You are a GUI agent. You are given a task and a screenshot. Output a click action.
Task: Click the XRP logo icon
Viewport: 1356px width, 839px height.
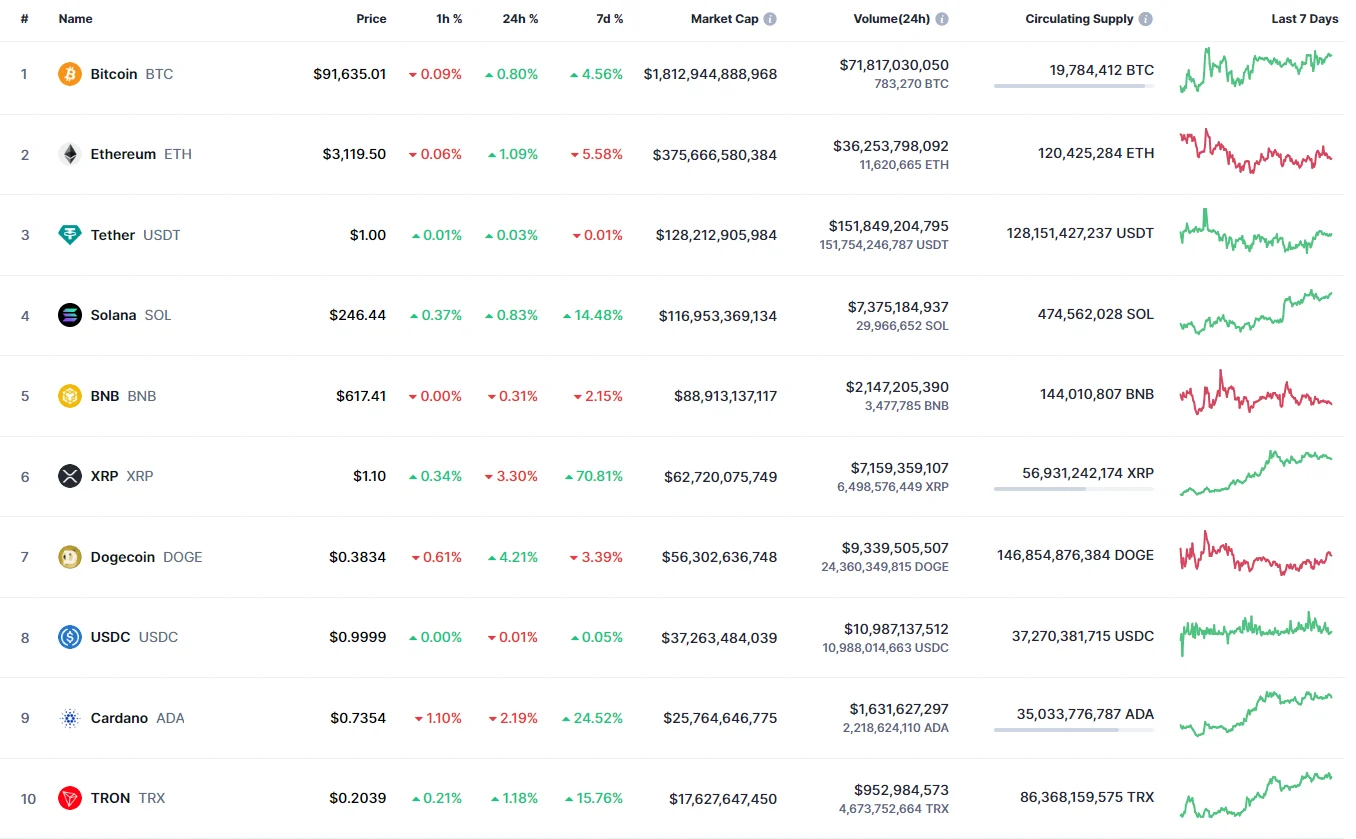tap(70, 476)
